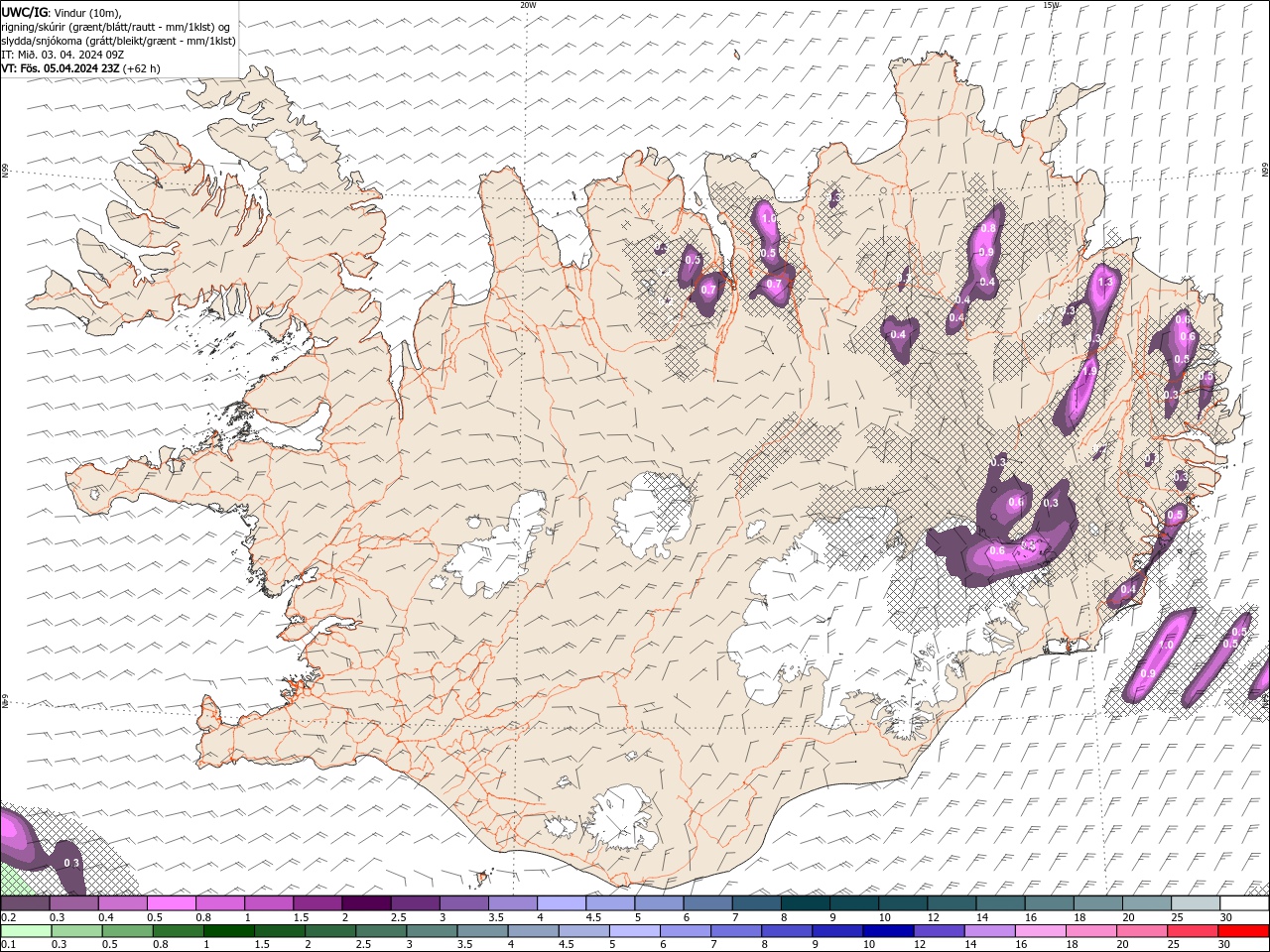The height and width of the screenshot is (952, 1270).
Task: Click the '1.9' snowfall value on the map
Action: [x=1089, y=370]
